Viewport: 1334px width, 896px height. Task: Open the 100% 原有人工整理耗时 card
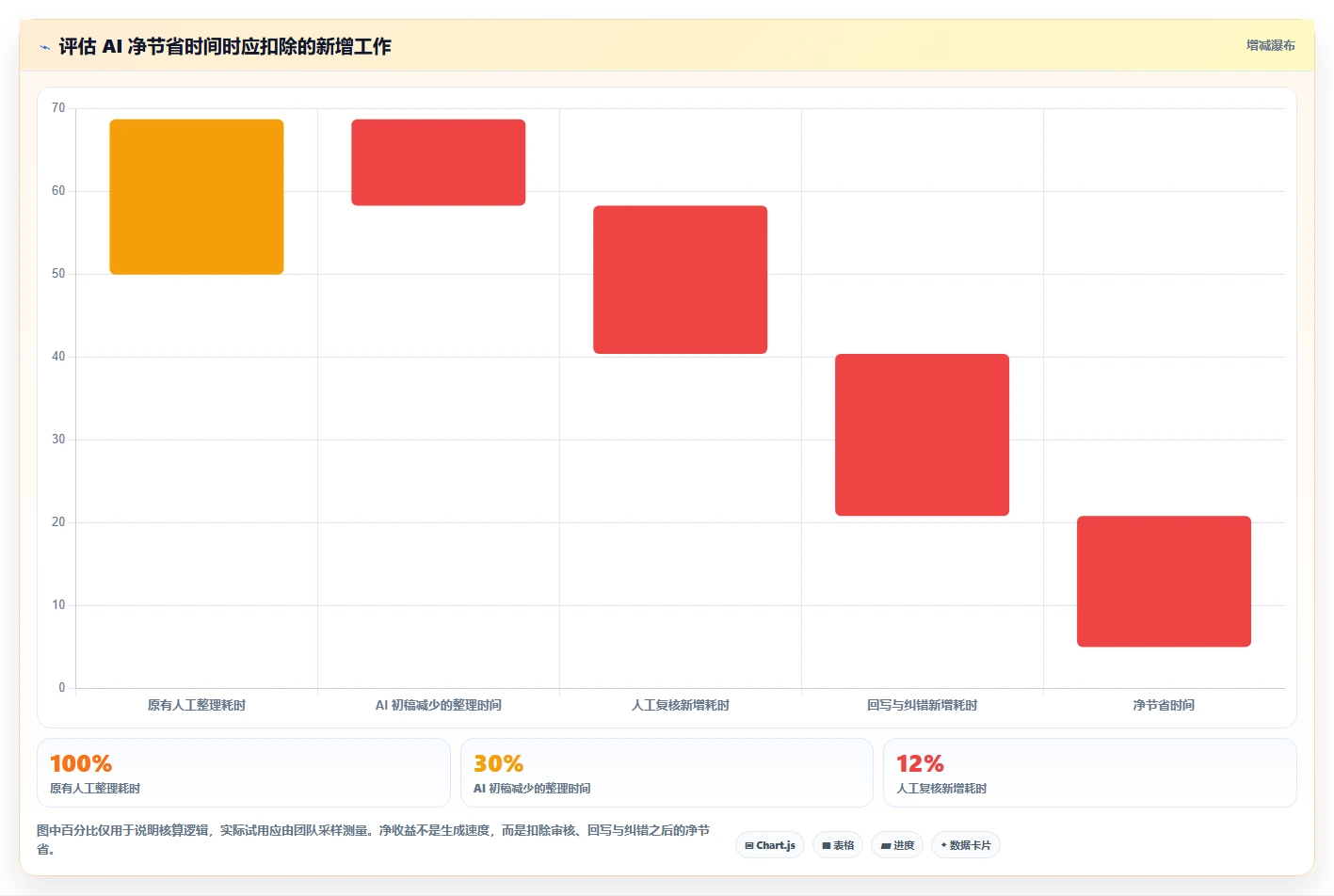coord(244,773)
